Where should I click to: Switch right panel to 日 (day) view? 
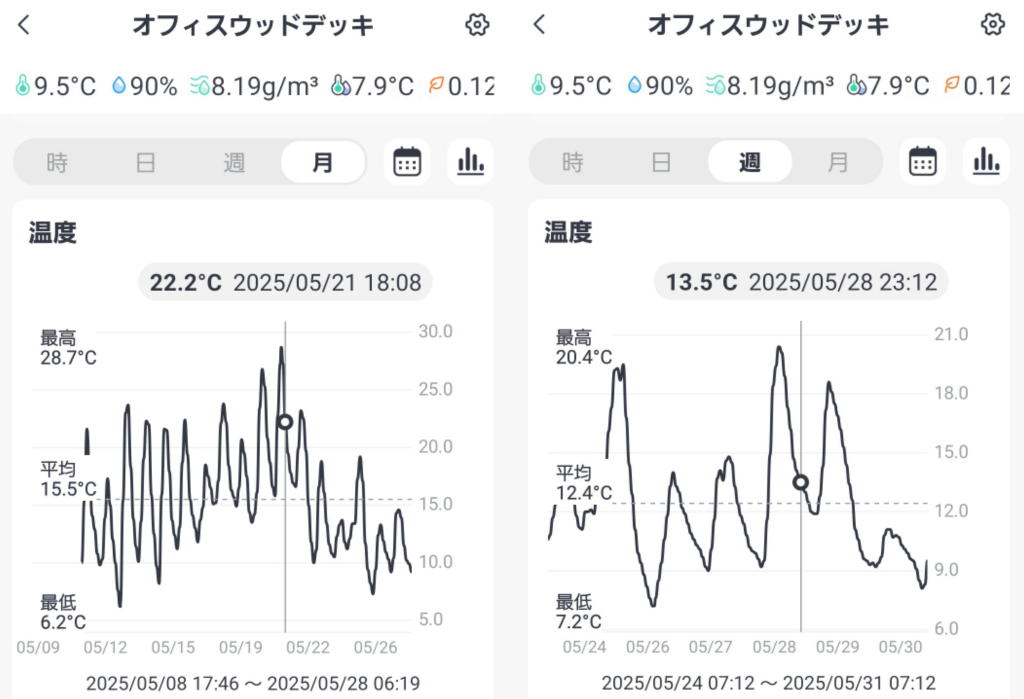click(x=661, y=162)
